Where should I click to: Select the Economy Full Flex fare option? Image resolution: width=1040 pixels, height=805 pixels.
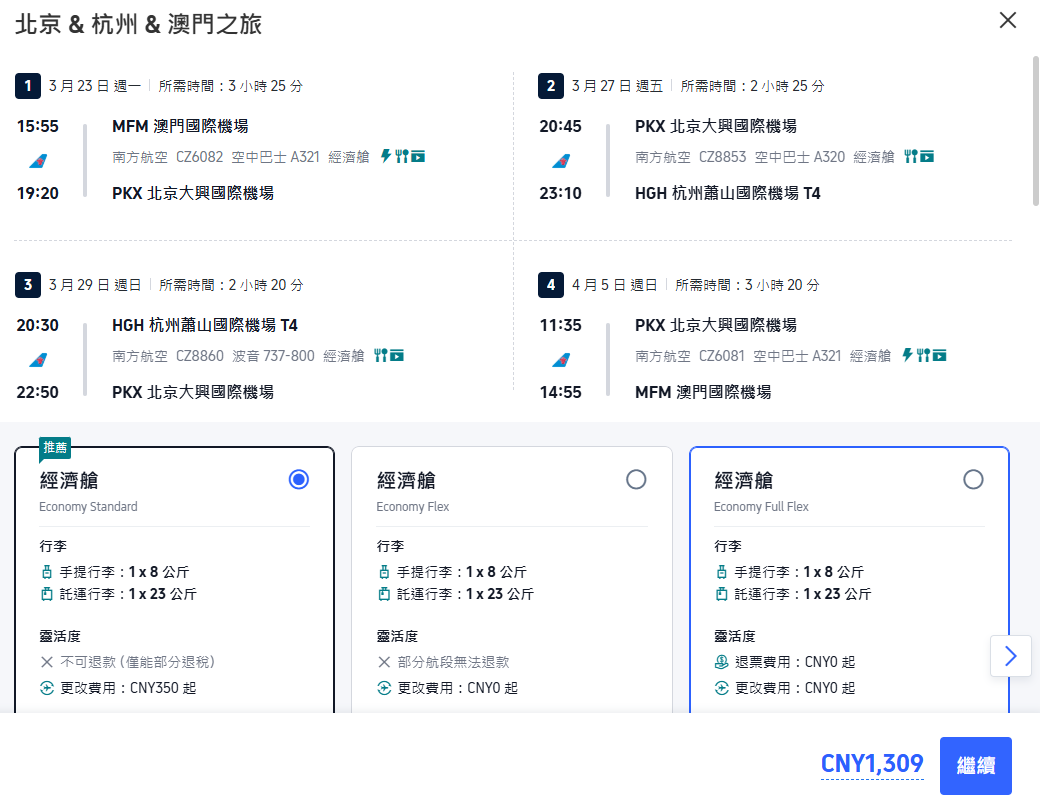(973, 479)
